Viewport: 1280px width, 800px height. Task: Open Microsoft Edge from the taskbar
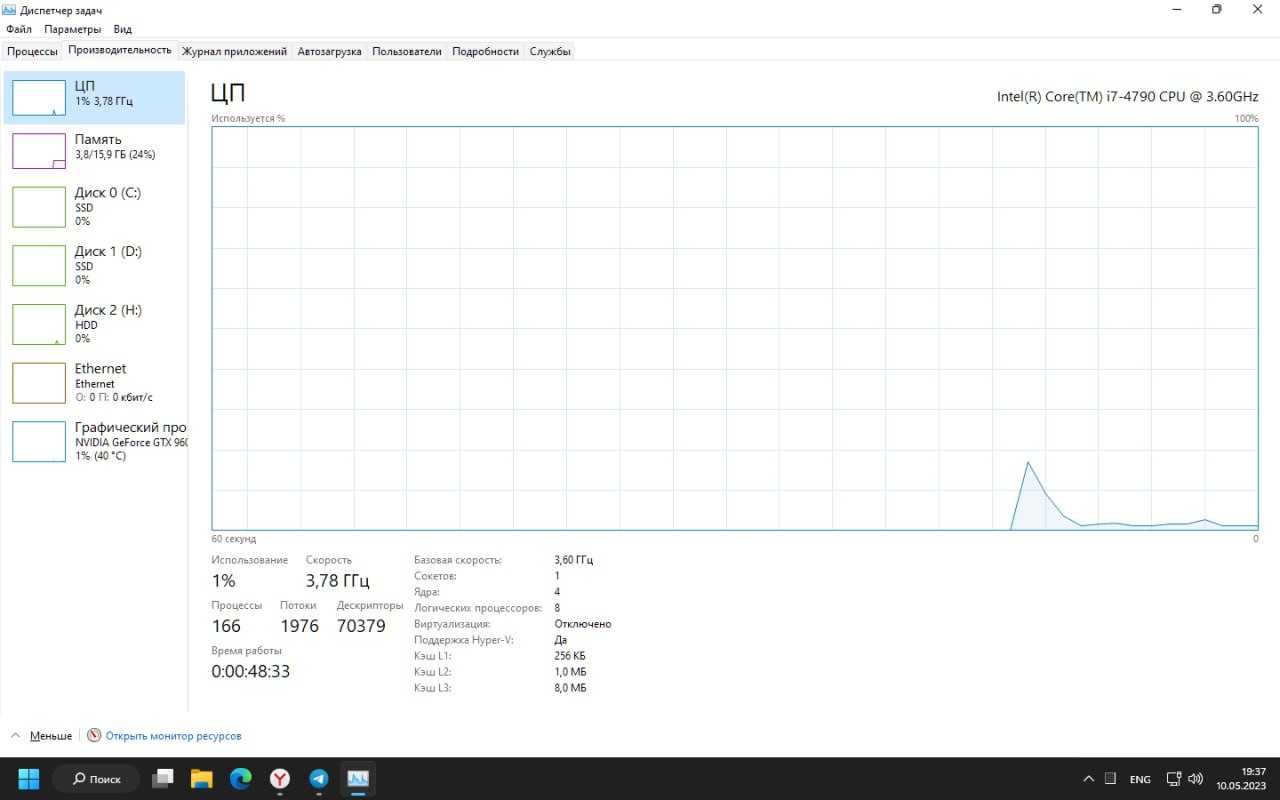(x=241, y=778)
